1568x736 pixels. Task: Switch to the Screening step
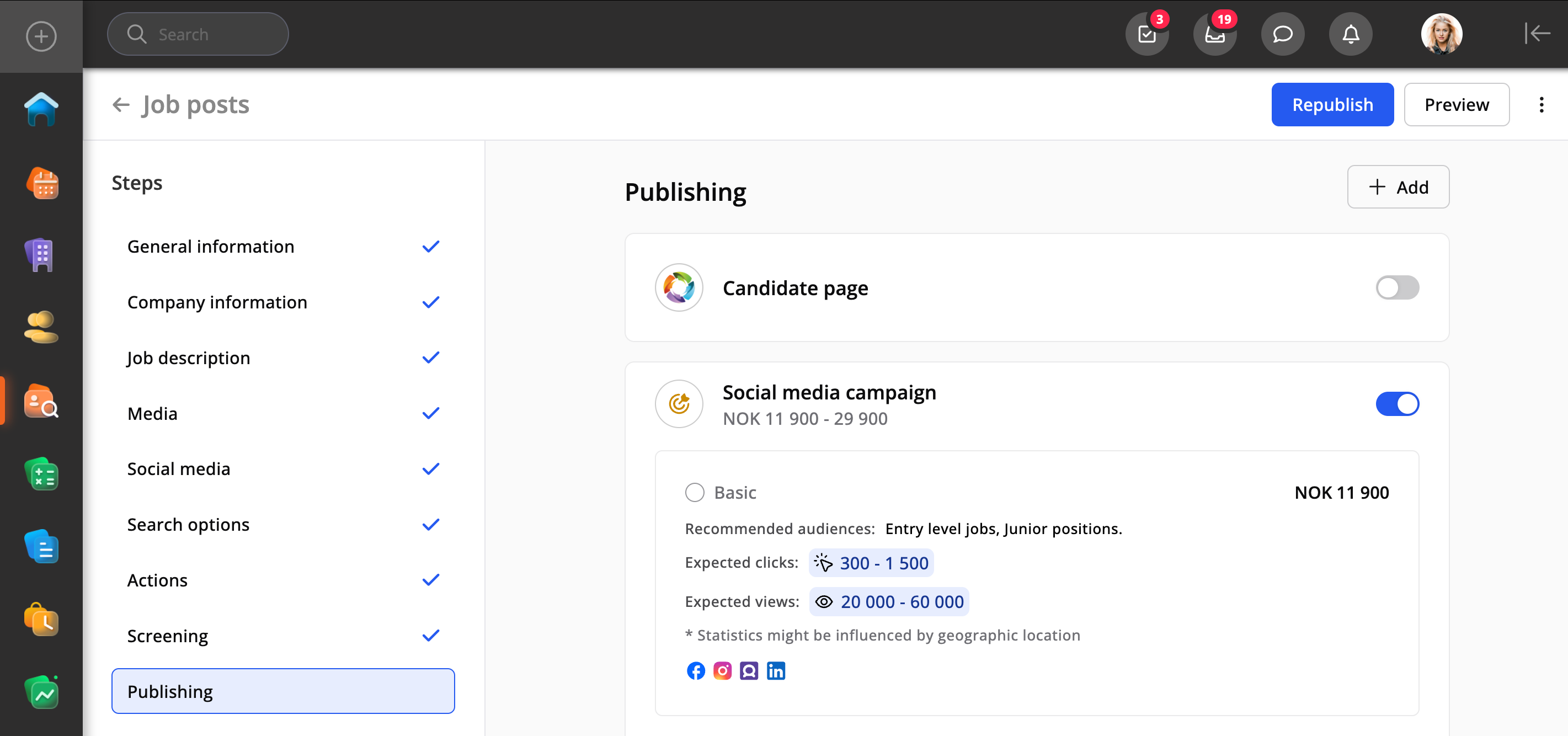(167, 636)
